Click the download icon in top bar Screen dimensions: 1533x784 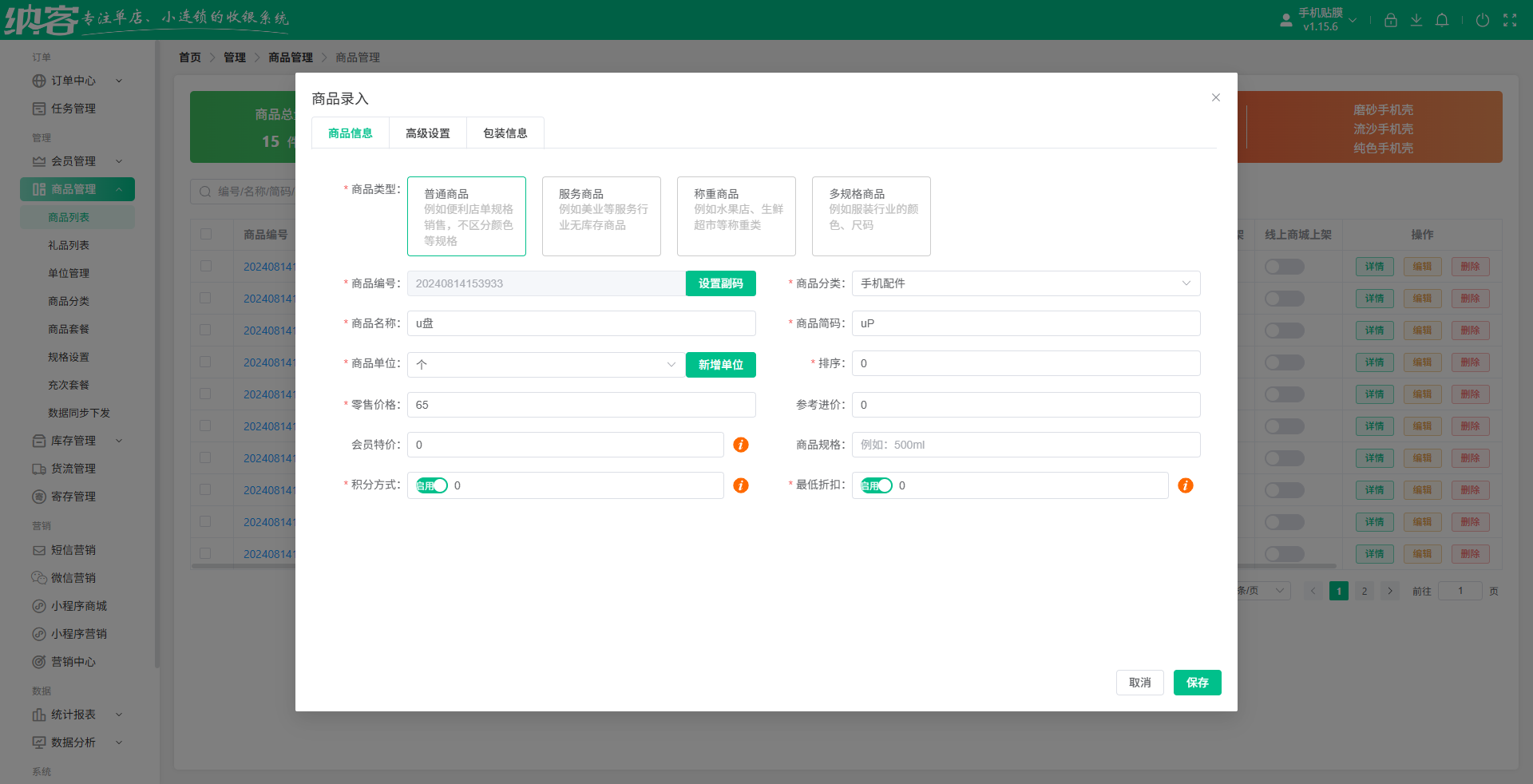pyautogui.click(x=1416, y=19)
